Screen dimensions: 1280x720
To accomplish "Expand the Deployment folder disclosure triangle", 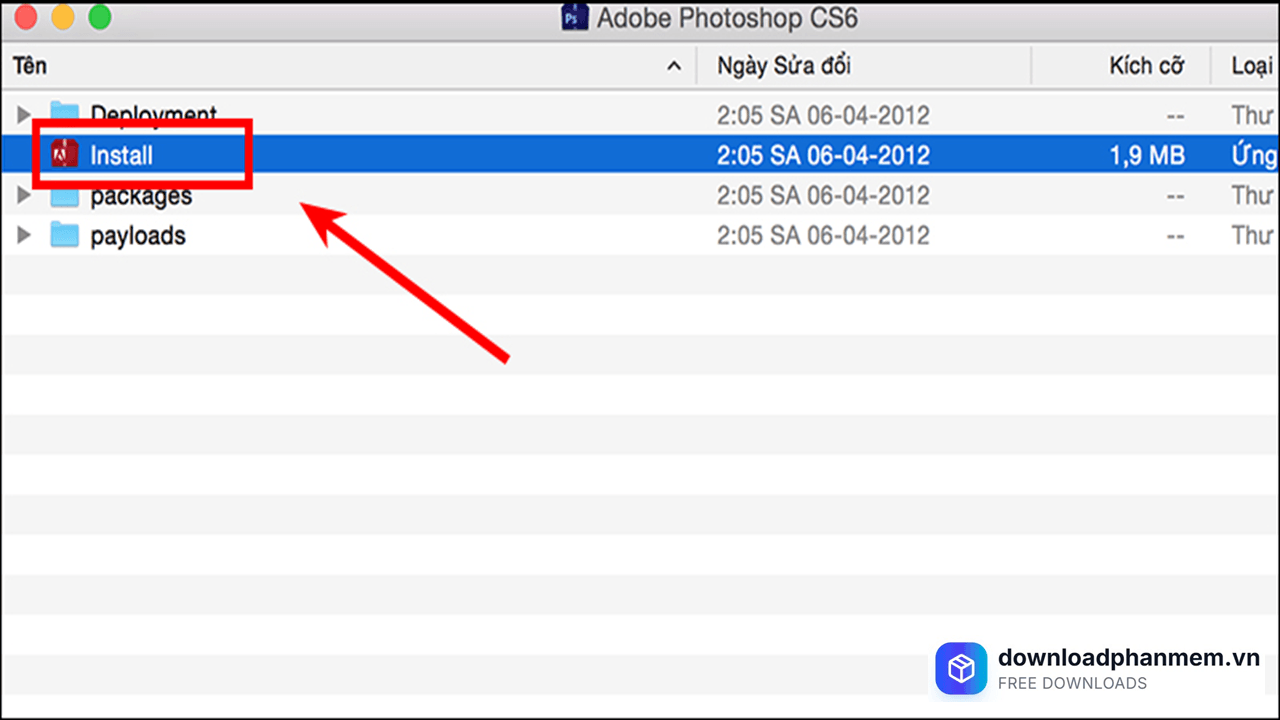I will click(x=24, y=115).
